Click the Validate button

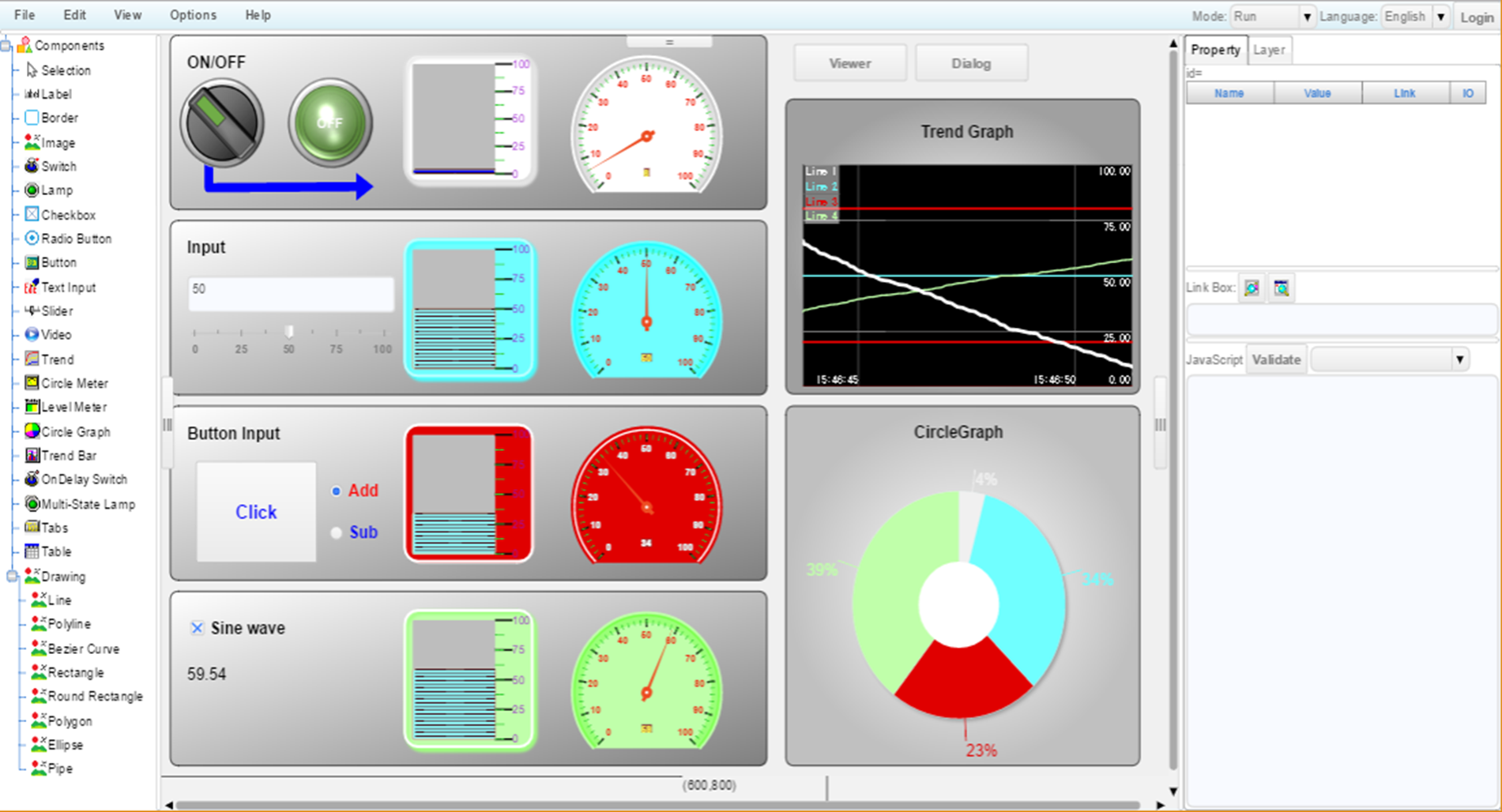(x=1275, y=359)
